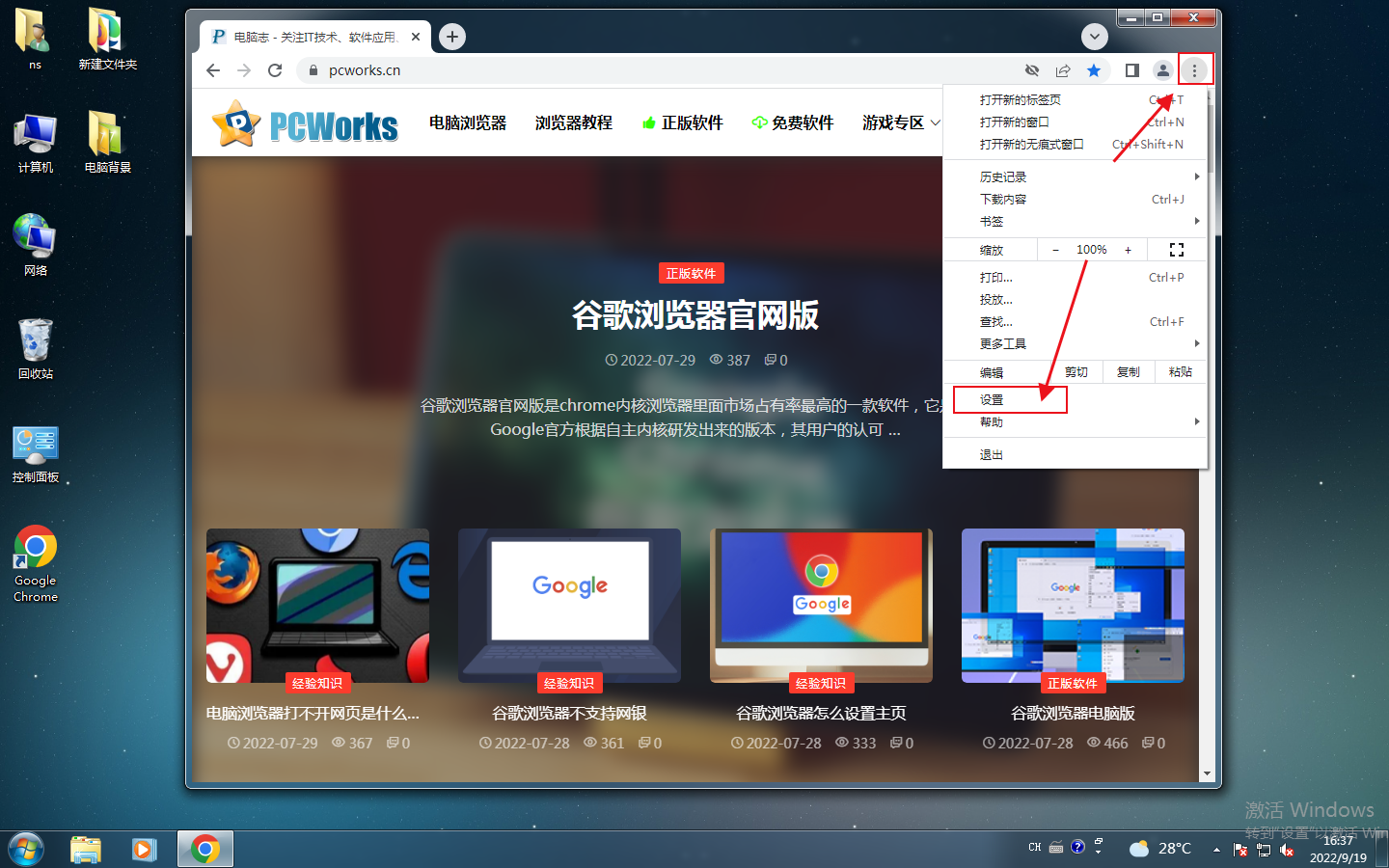Click page scrollbar down arrow

tap(1207, 773)
